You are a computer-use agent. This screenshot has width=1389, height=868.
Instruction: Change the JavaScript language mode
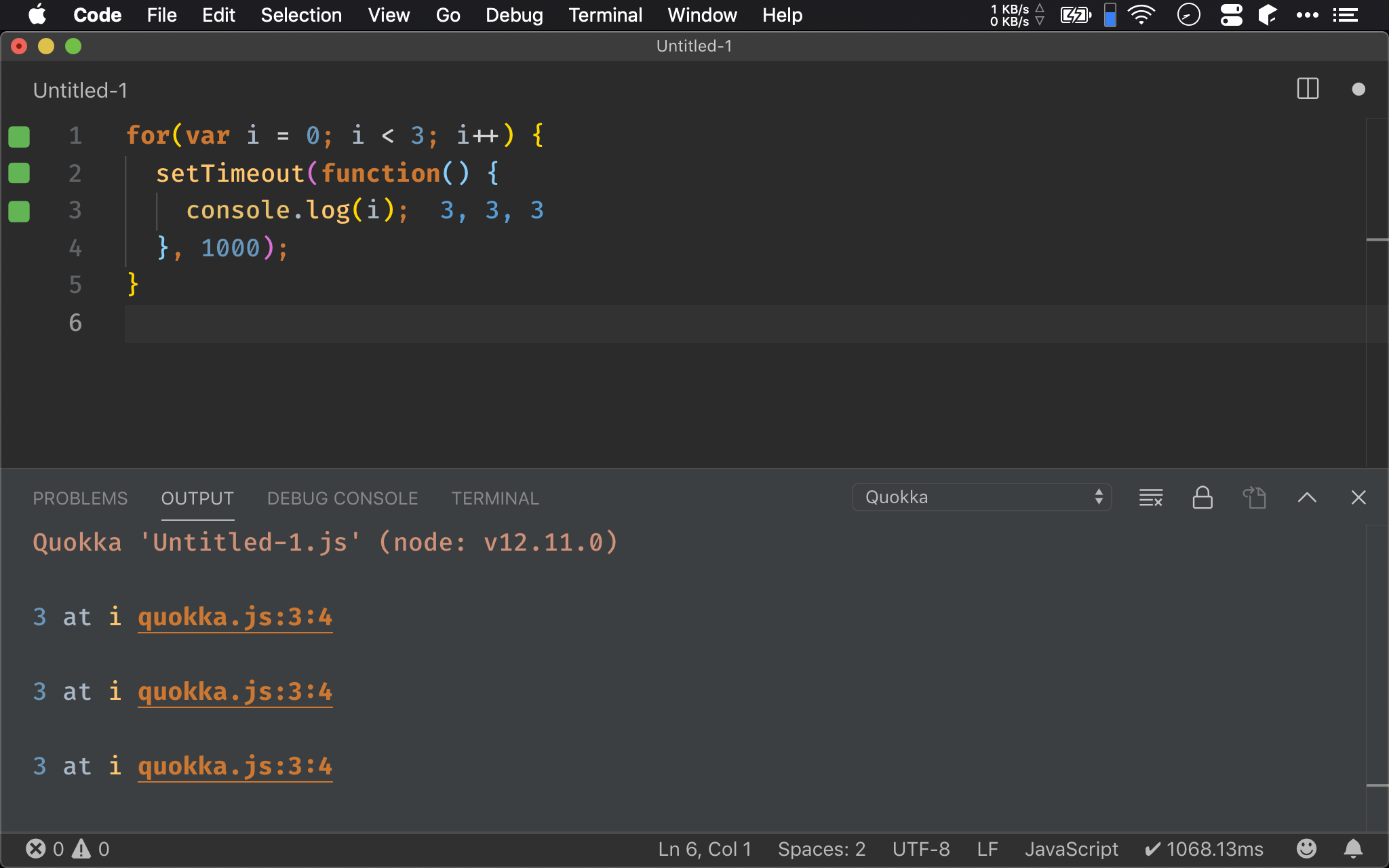click(x=1071, y=848)
